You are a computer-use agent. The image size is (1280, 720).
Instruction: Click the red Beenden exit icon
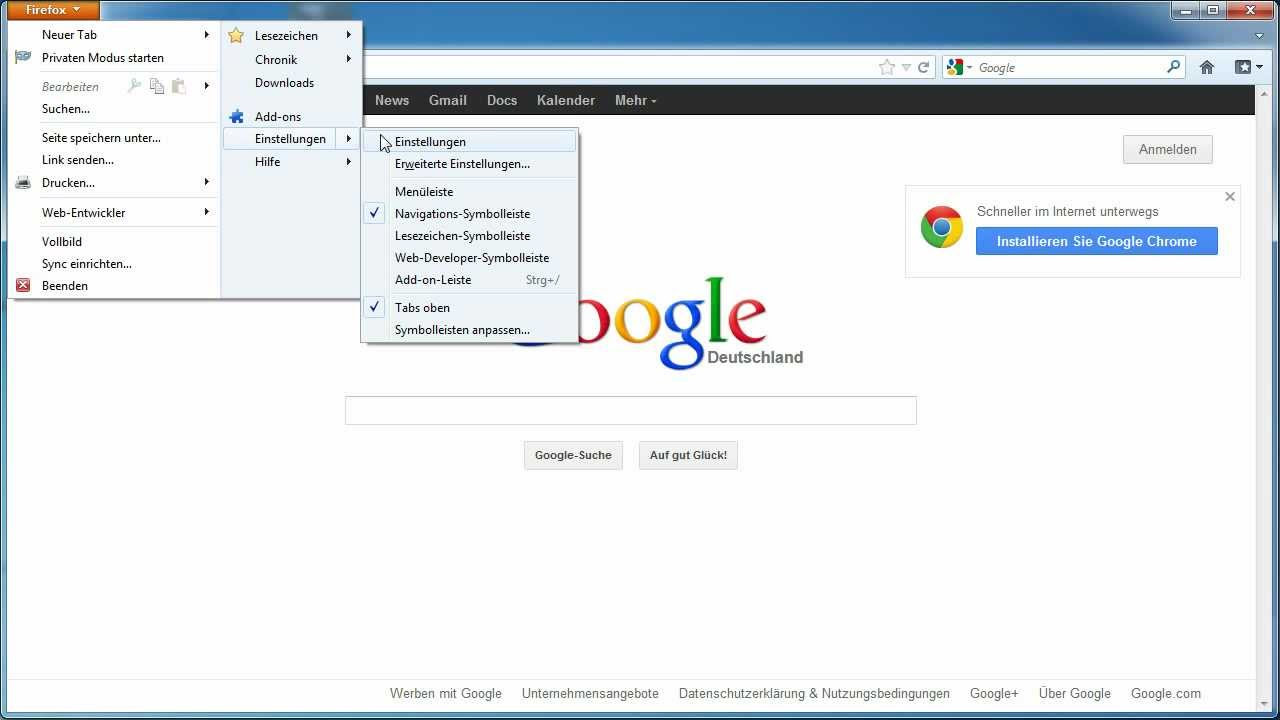click(23, 286)
